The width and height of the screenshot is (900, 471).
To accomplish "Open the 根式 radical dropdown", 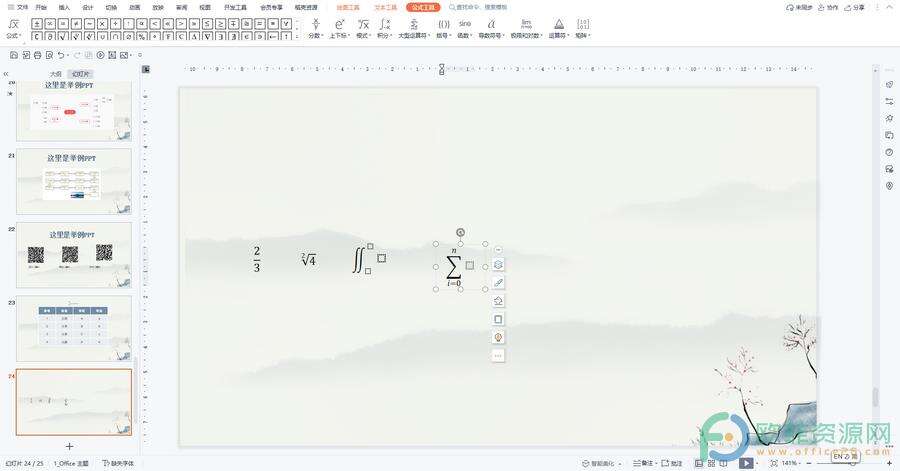I will (x=363, y=29).
